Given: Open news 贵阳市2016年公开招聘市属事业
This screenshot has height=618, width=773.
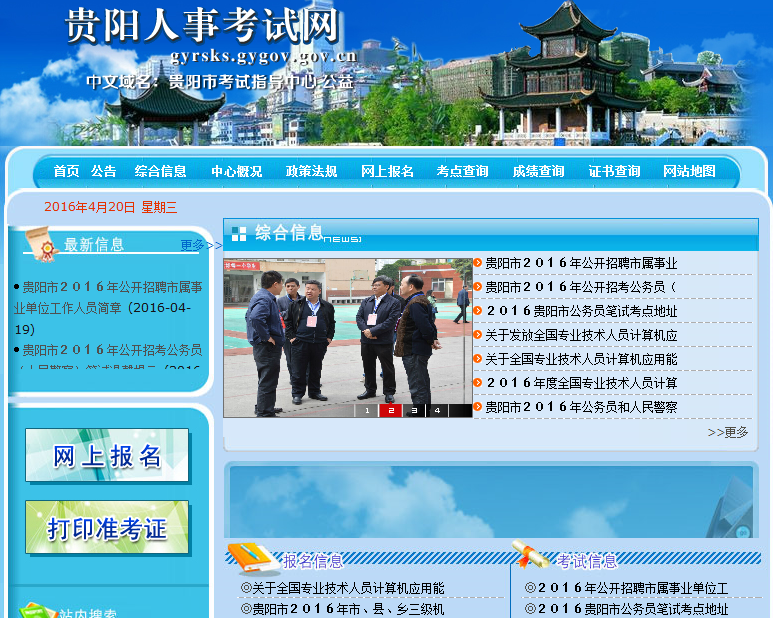Looking at the screenshot, I should [581, 263].
